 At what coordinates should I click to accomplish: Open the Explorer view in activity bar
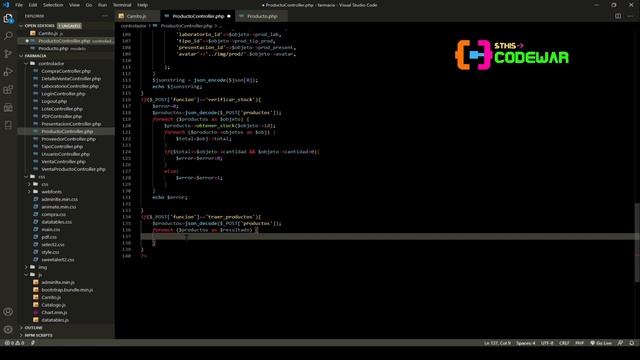tap(8, 18)
